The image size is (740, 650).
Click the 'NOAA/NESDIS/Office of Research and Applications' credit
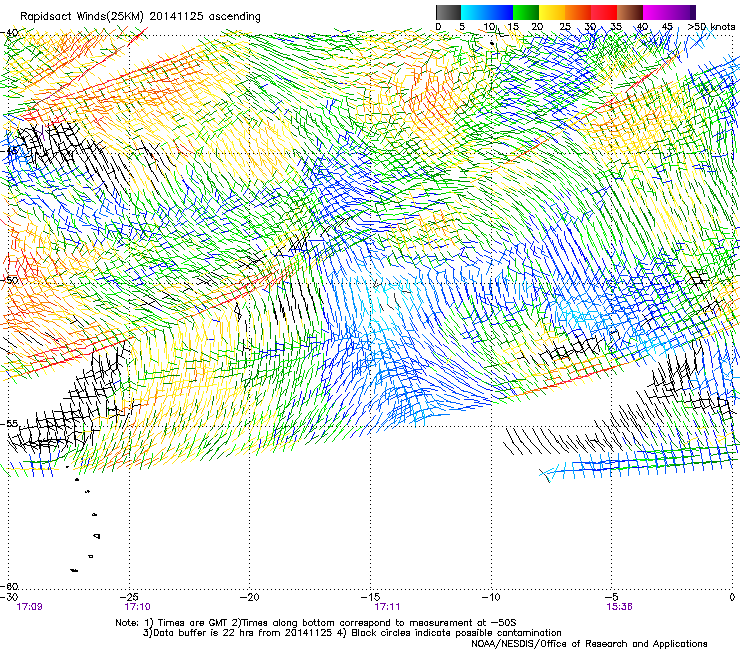(589, 644)
